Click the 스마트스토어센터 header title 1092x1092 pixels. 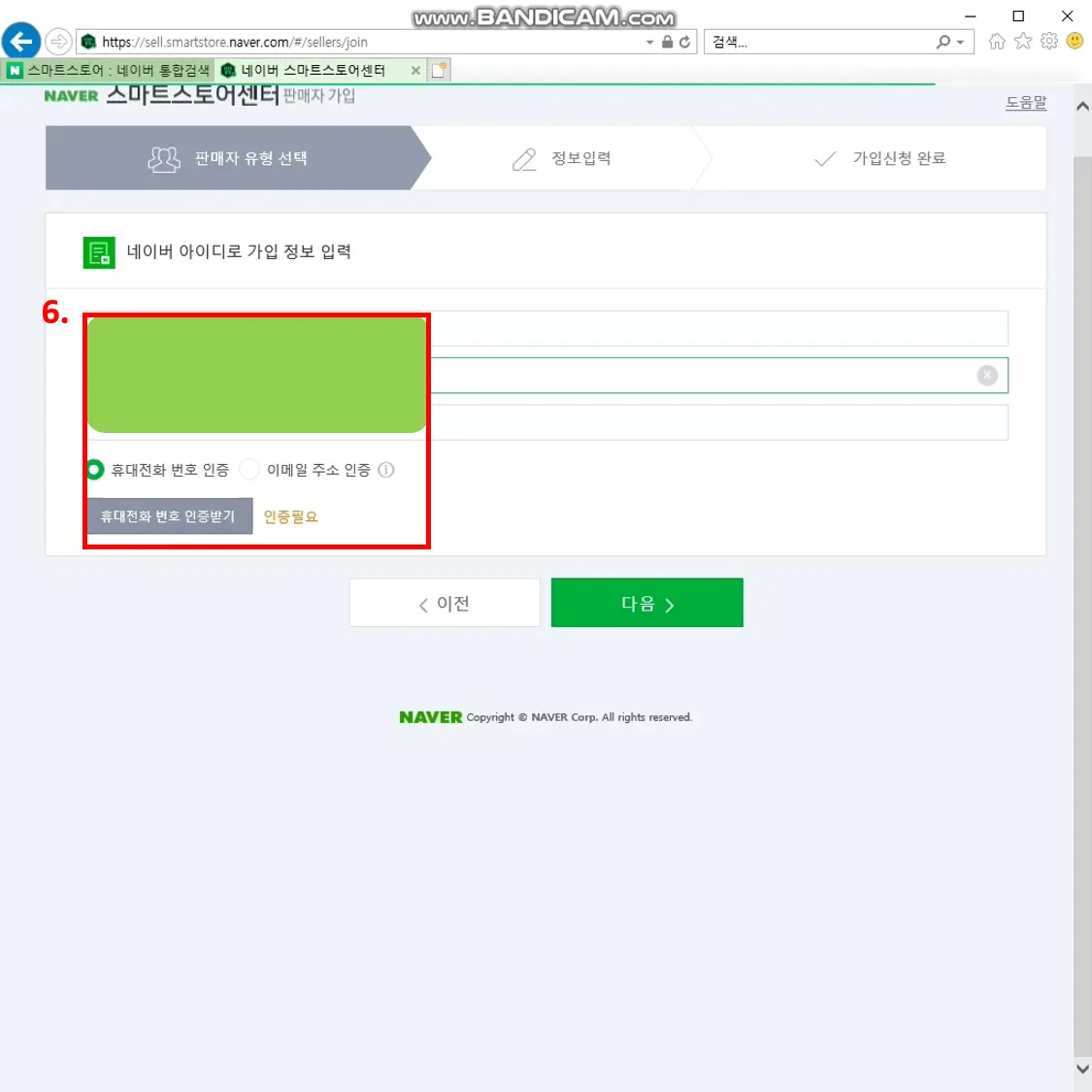(x=192, y=94)
